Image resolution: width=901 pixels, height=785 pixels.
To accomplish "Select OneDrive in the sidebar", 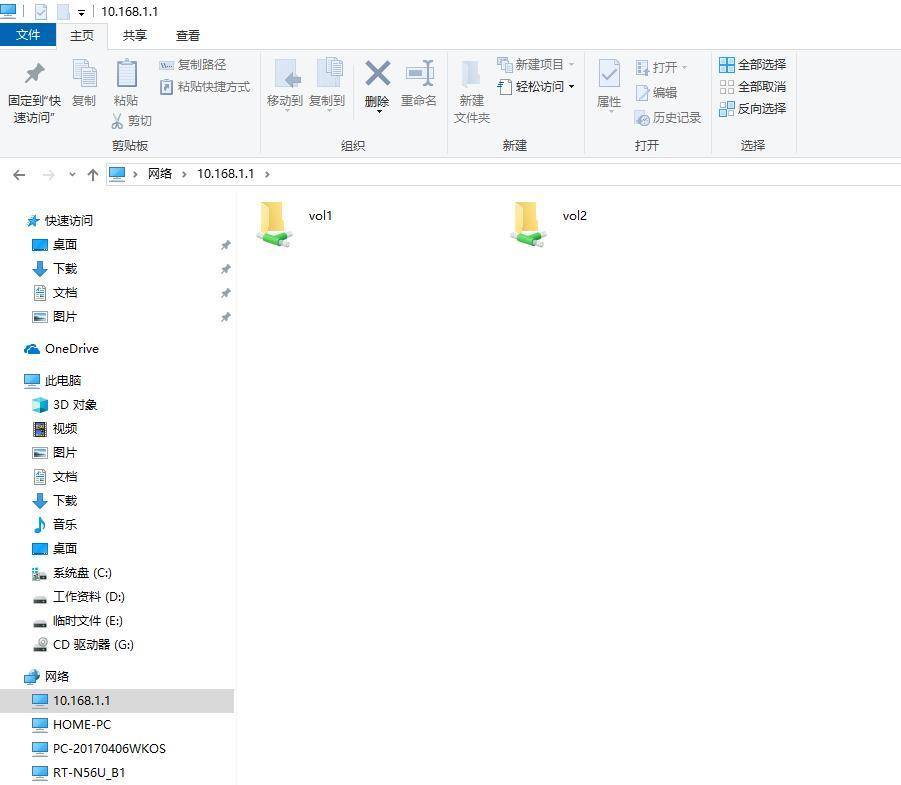I will tap(69, 348).
